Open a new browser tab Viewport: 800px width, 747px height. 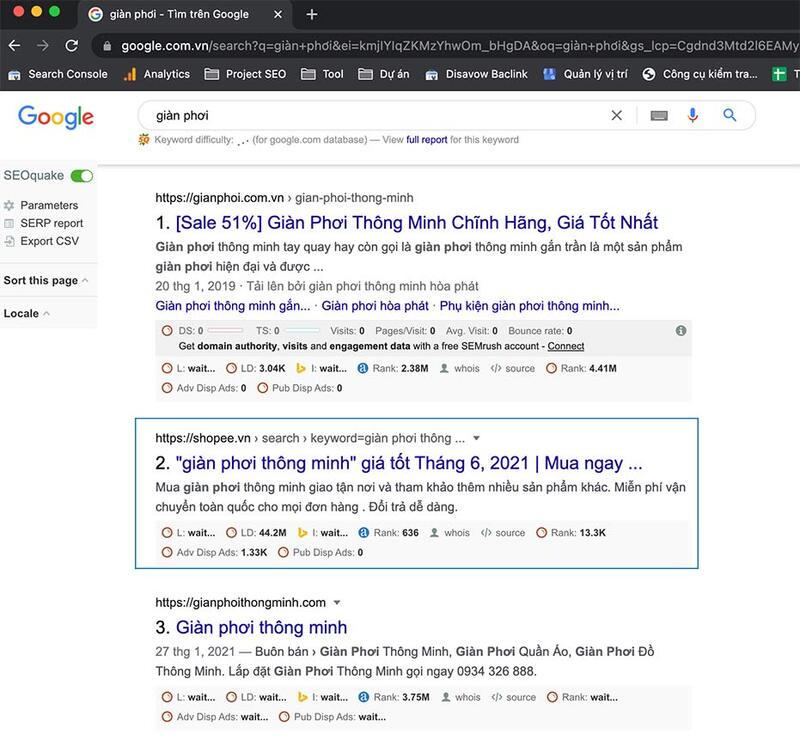point(312,15)
